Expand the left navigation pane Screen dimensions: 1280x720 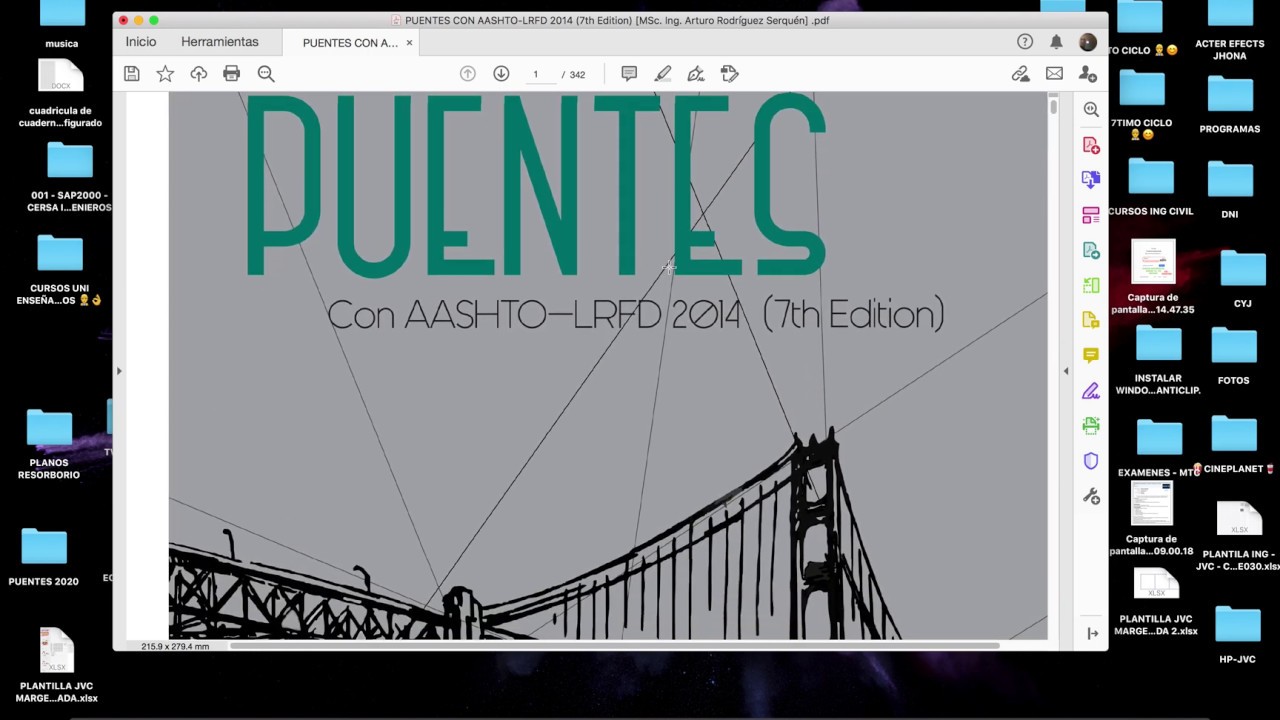[119, 371]
